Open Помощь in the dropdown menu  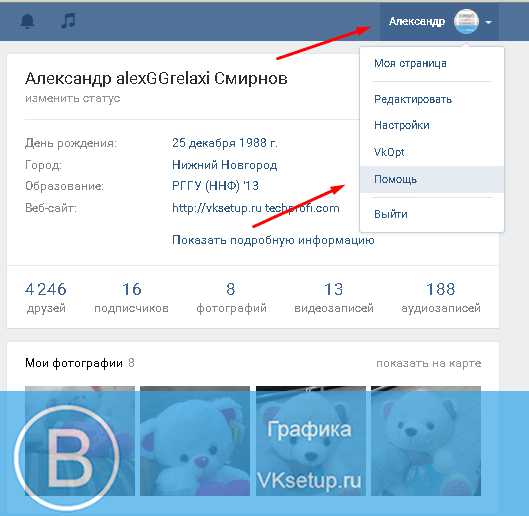(432, 179)
